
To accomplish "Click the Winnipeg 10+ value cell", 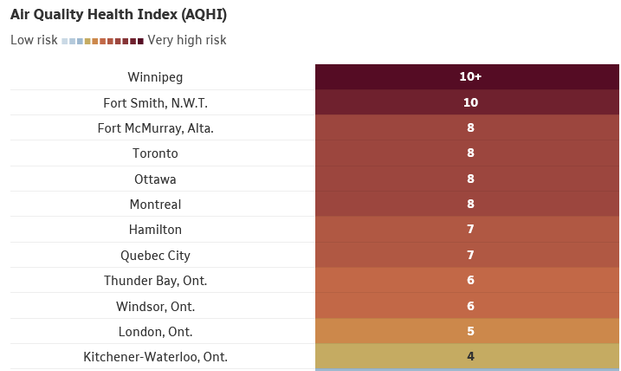I will (467, 77).
